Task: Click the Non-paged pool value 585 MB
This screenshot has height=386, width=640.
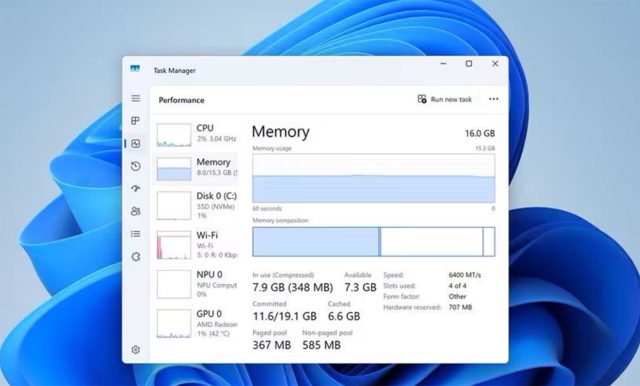Action: point(321,345)
